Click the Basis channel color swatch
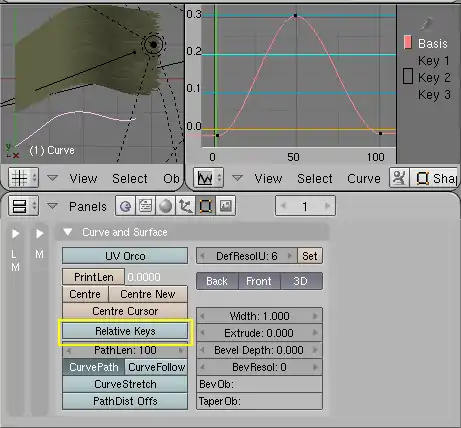 (x=407, y=43)
